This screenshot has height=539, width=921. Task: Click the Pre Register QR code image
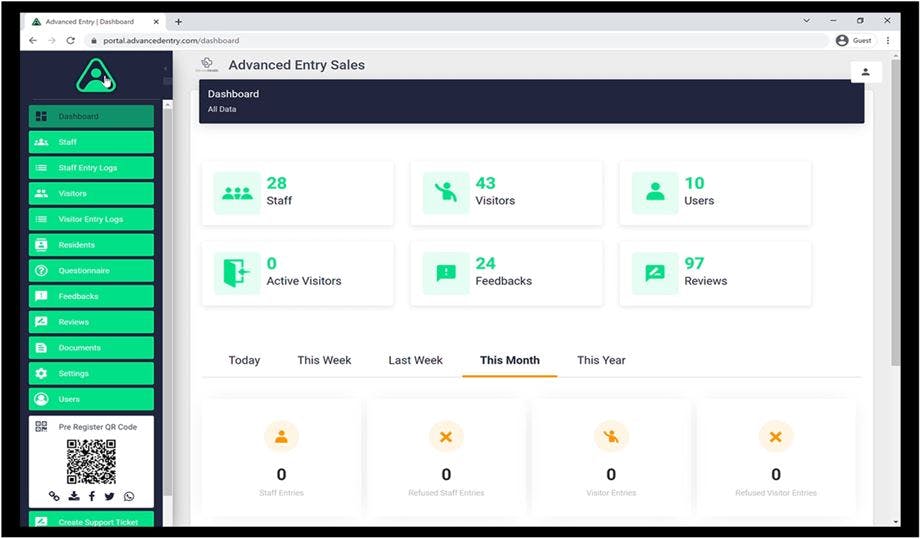pos(91,461)
